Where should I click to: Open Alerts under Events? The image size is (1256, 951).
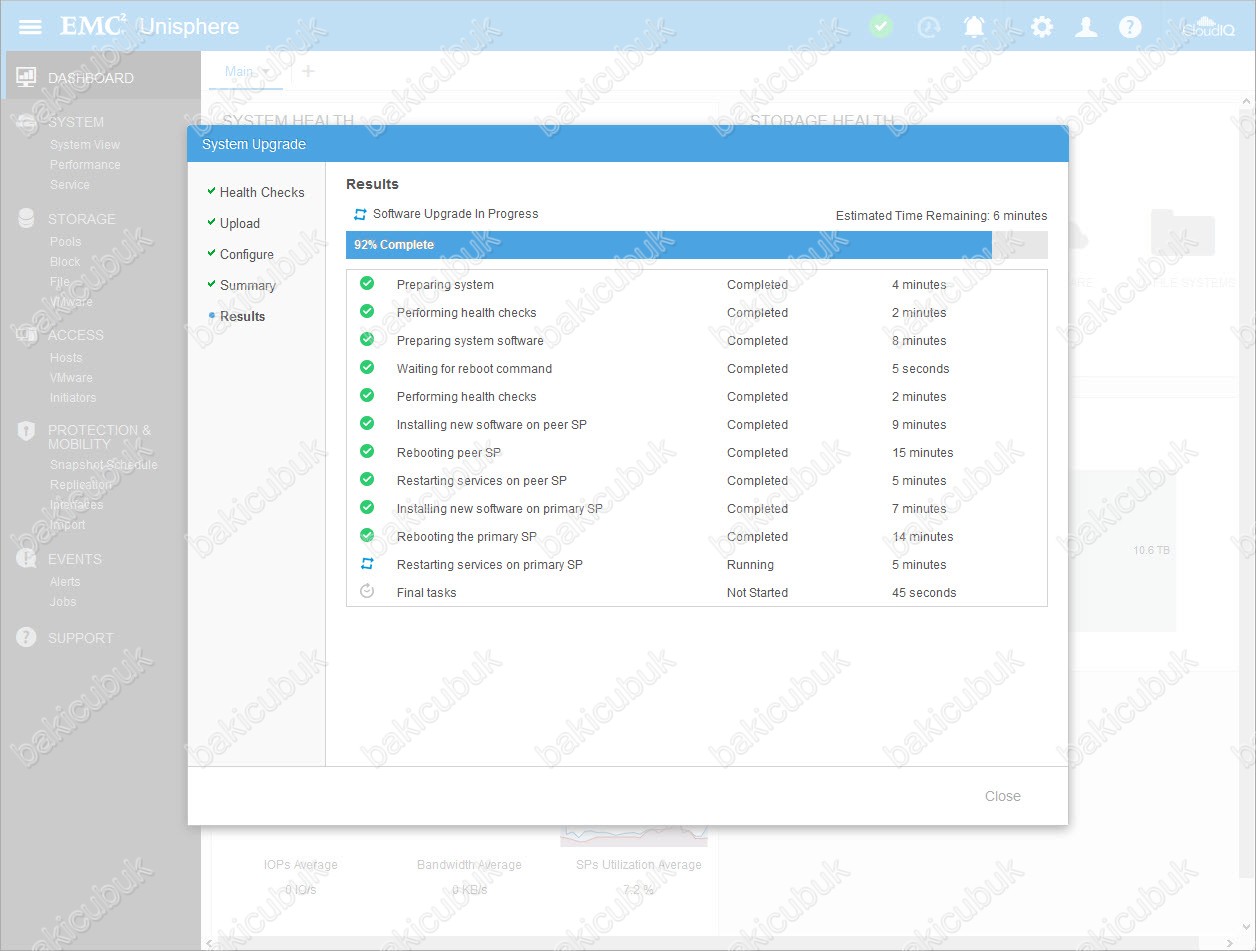(65, 582)
